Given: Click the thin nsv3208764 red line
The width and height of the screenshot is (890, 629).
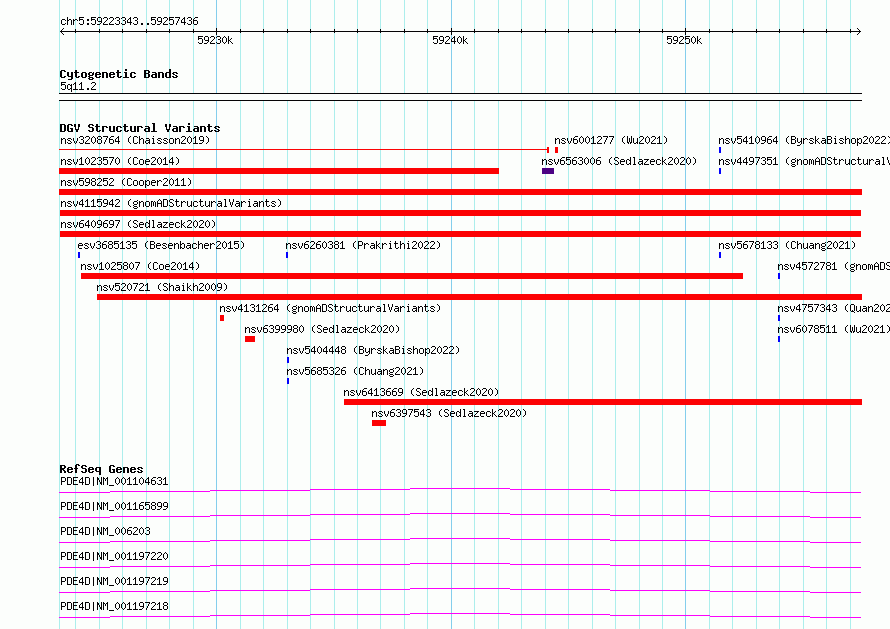Looking at the screenshot, I should (304, 150).
